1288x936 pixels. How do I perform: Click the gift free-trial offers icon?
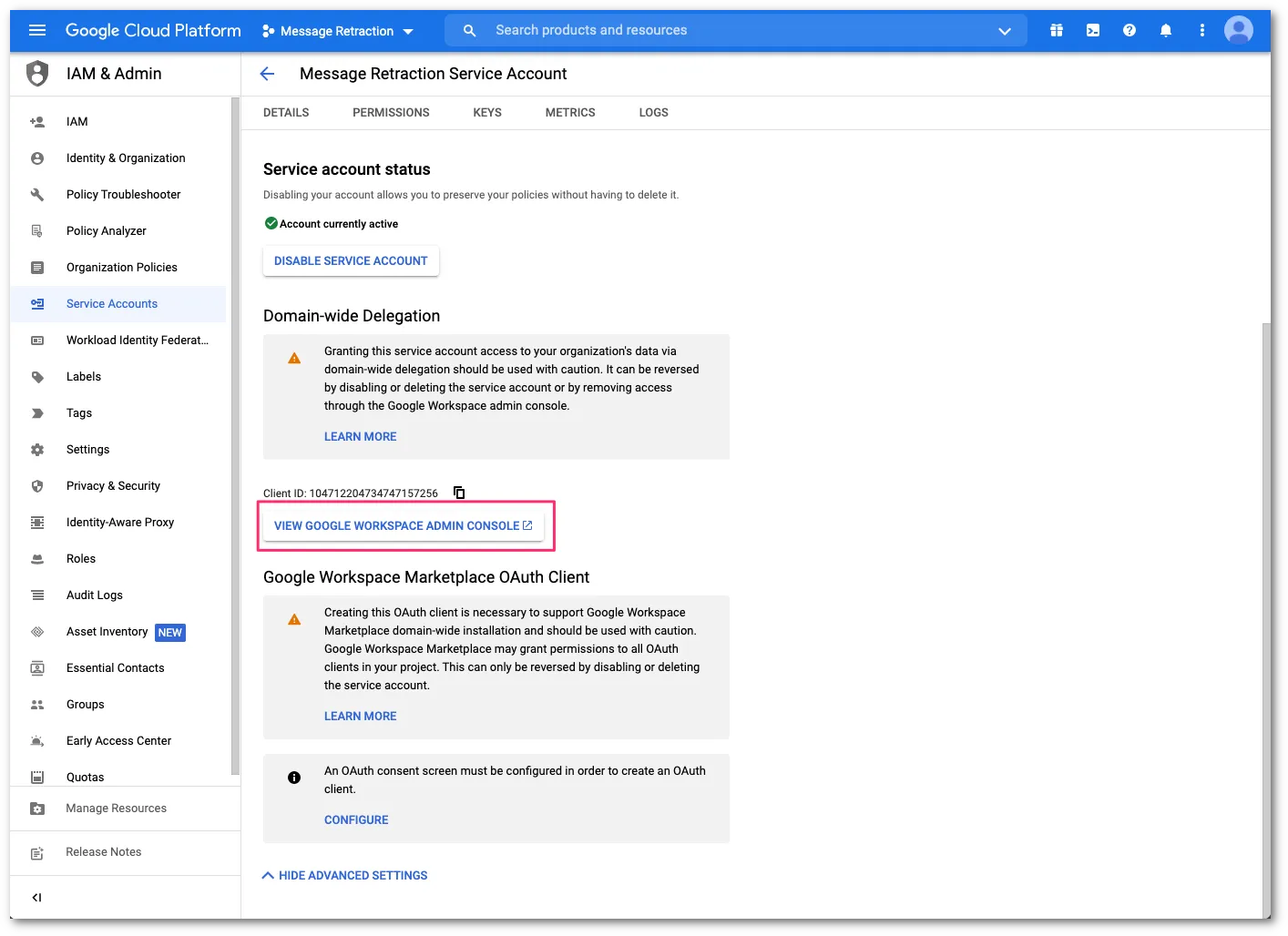click(x=1057, y=30)
